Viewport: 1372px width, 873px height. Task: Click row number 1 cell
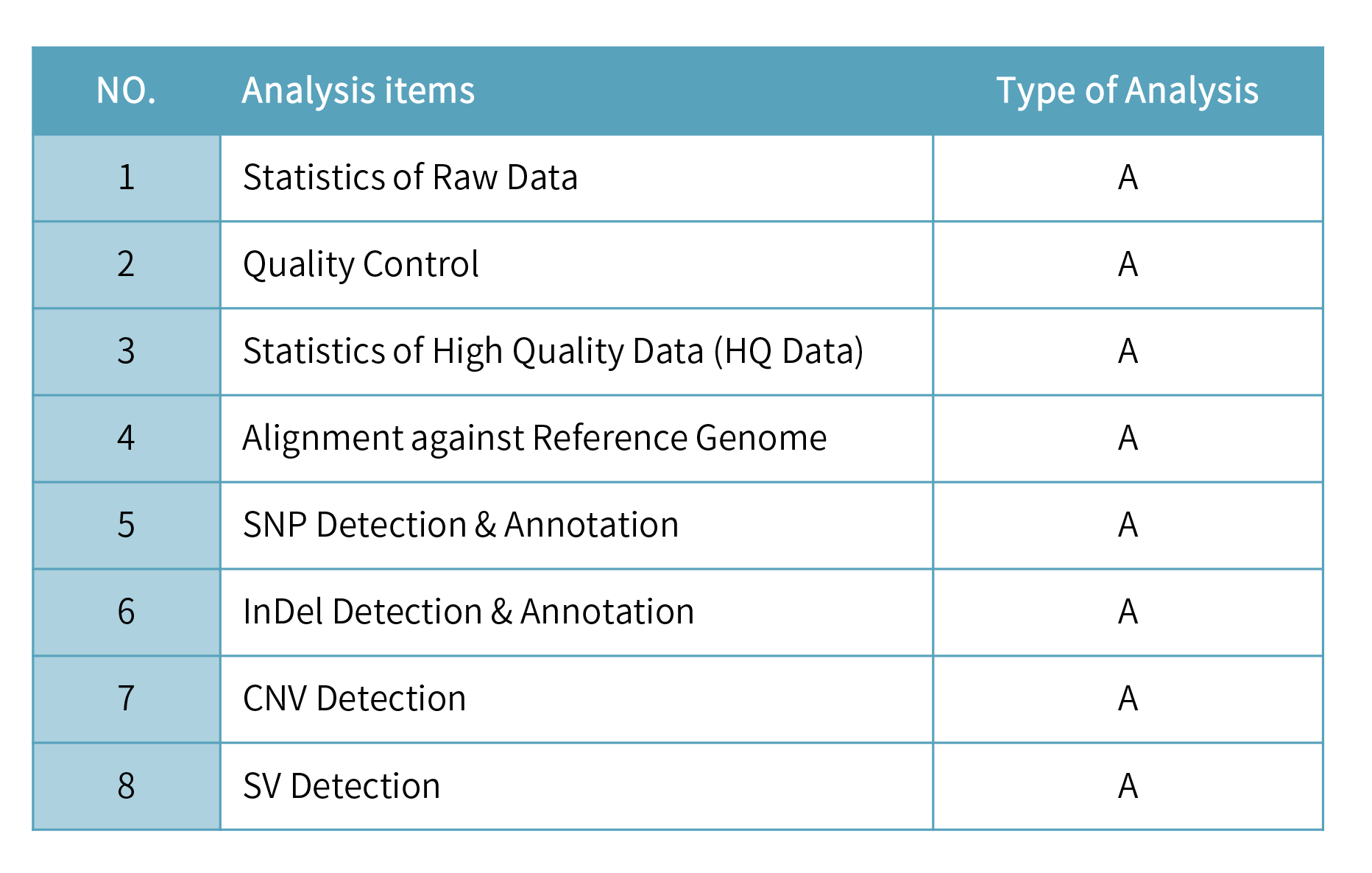[x=126, y=177]
